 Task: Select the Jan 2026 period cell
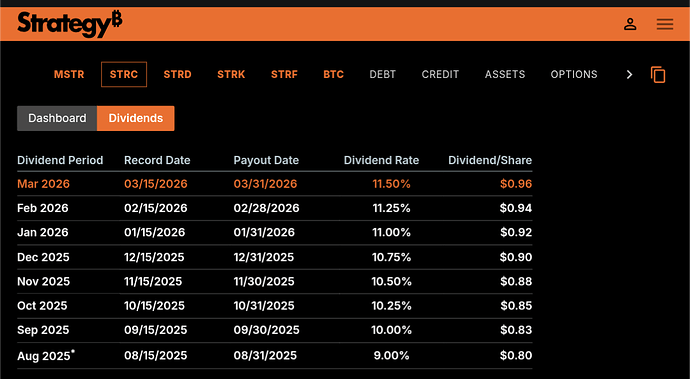click(43, 232)
